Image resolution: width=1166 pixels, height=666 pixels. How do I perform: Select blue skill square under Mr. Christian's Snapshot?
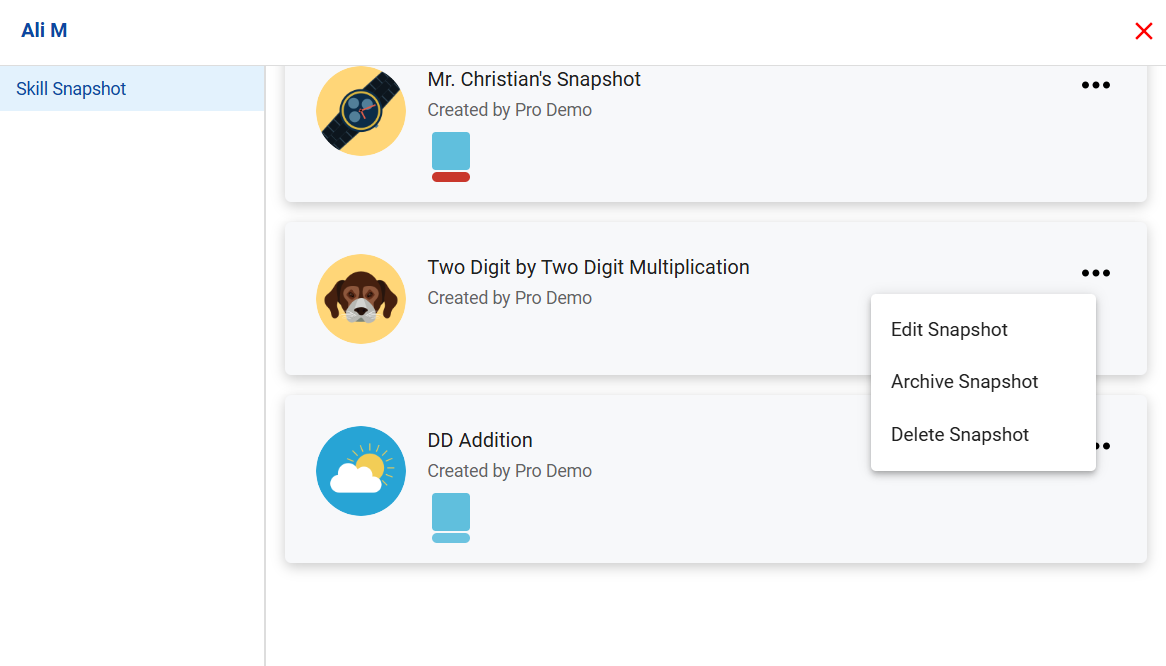451,151
